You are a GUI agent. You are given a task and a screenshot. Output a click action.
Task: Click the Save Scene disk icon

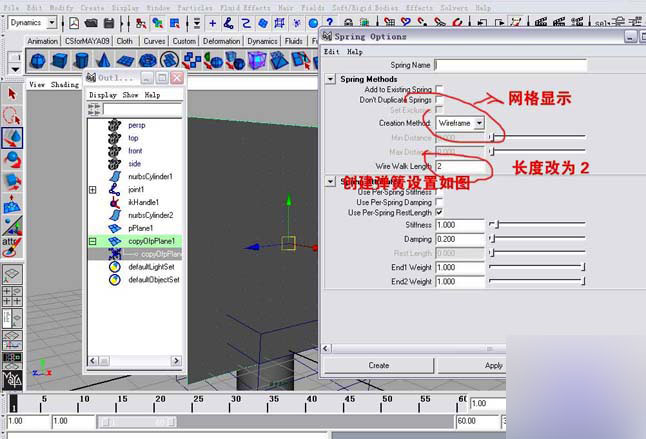(109, 23)
